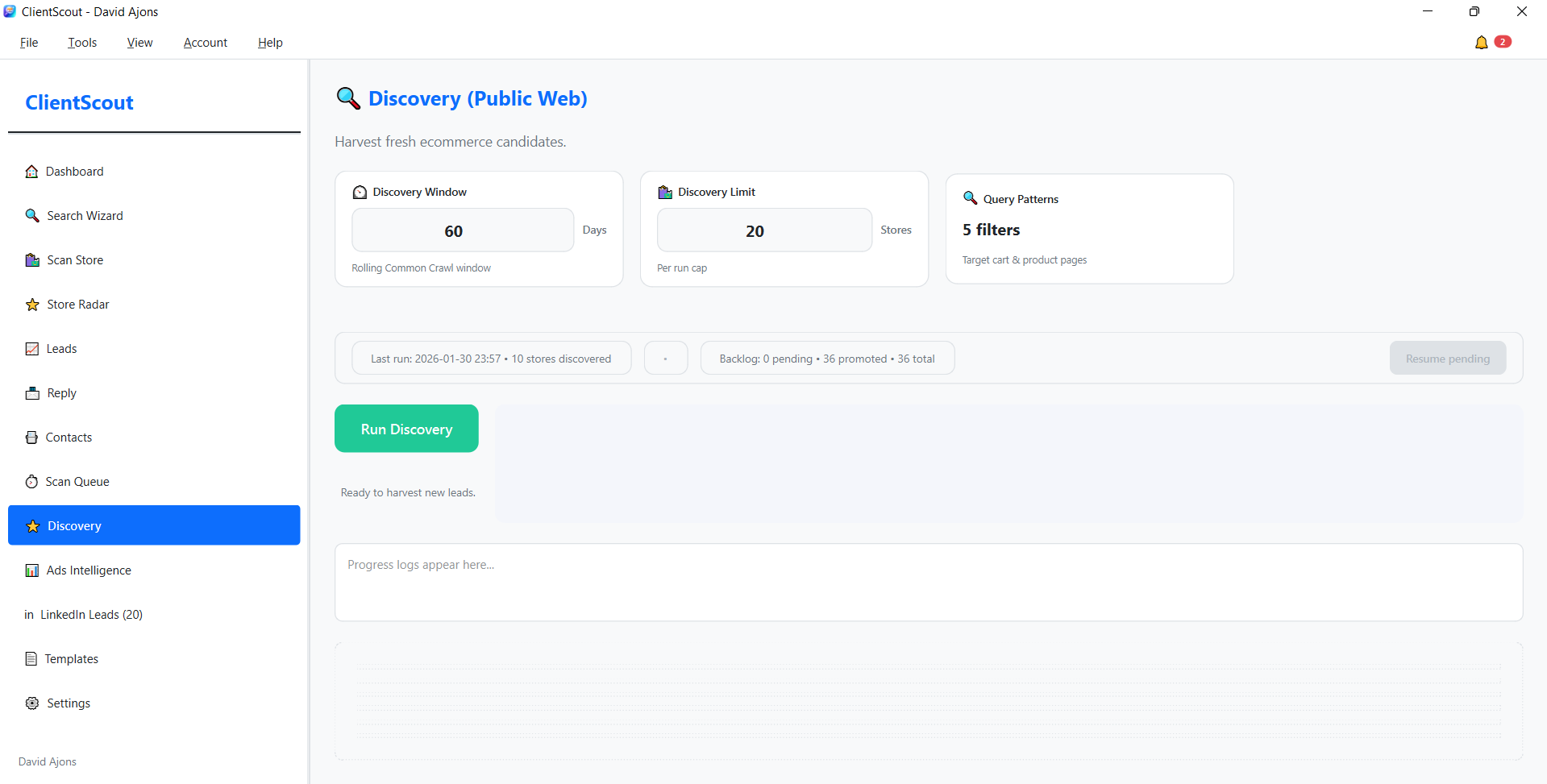Click the Discovery Window card icon
The height and width of the screenshot is (784, 1547).
click(360, 193)
